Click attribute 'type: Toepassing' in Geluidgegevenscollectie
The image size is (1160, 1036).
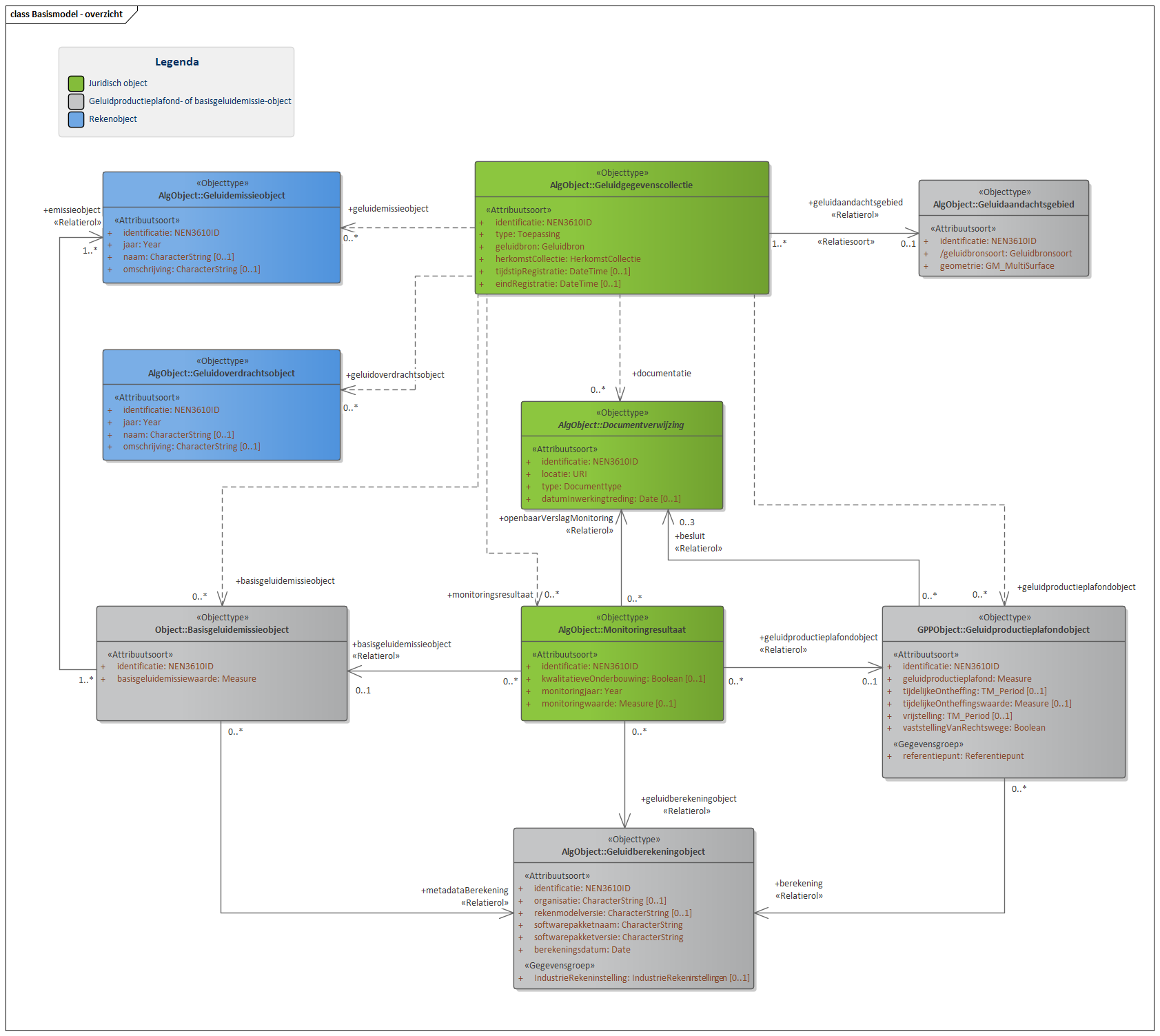coord(527,234)
